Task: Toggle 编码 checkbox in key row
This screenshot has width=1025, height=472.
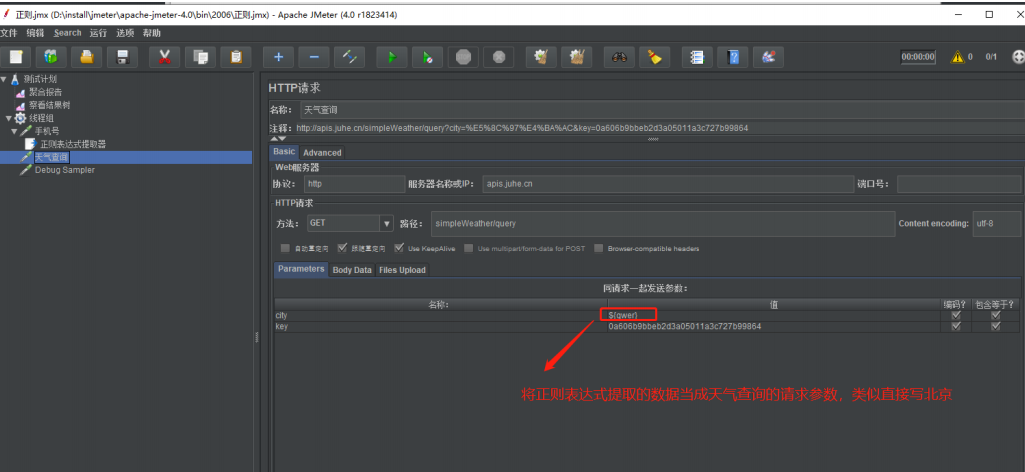Action: pos(956,326)
